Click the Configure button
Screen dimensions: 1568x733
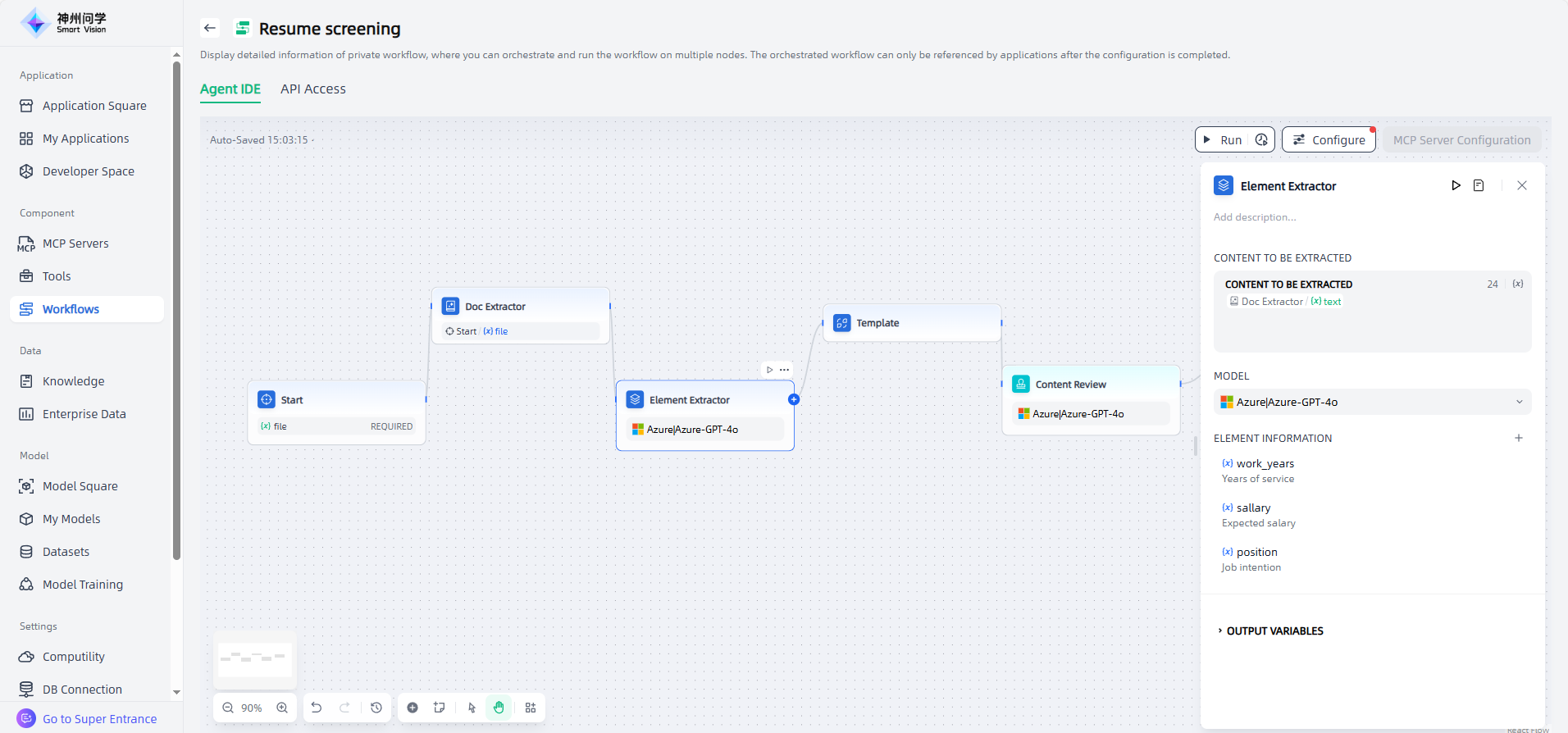click(1329, 140)
